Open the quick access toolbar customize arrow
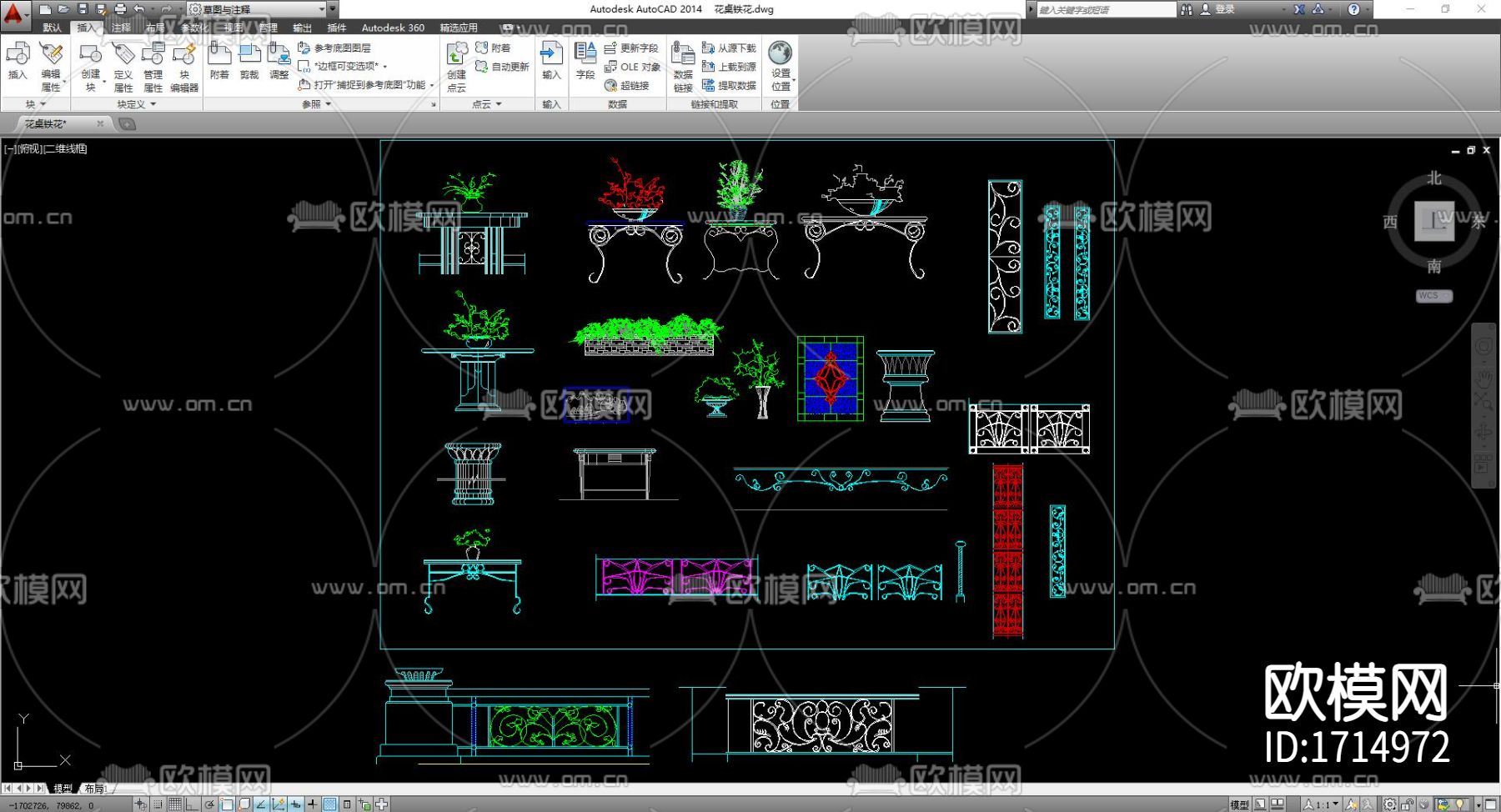 click(333, 9)
